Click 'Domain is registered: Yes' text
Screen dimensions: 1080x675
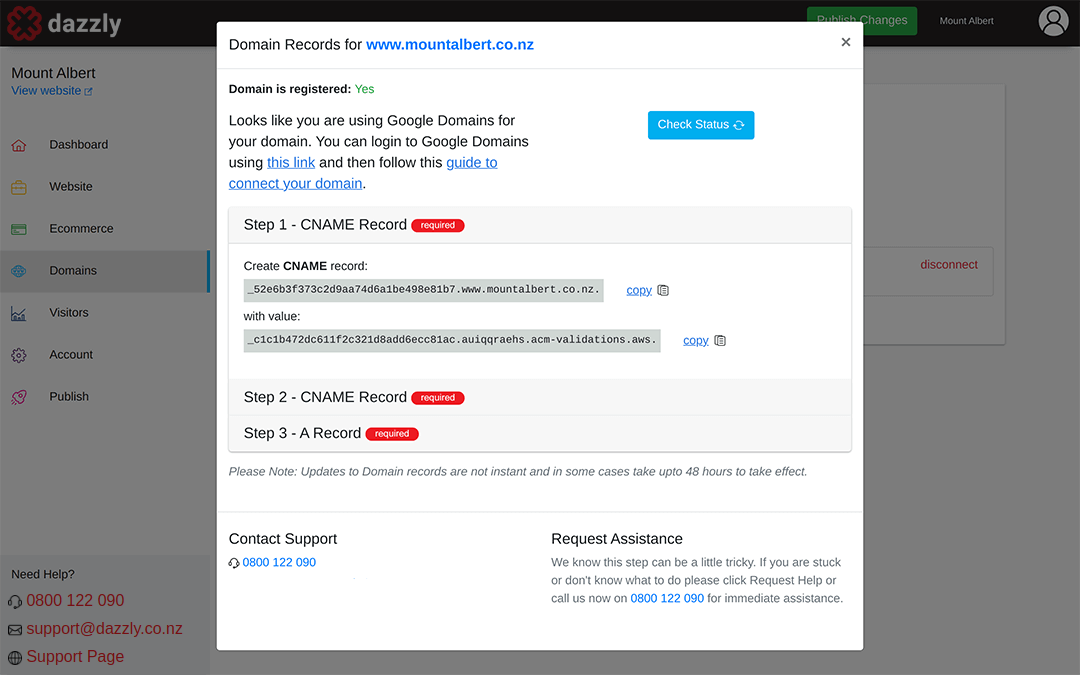(301, 90)
